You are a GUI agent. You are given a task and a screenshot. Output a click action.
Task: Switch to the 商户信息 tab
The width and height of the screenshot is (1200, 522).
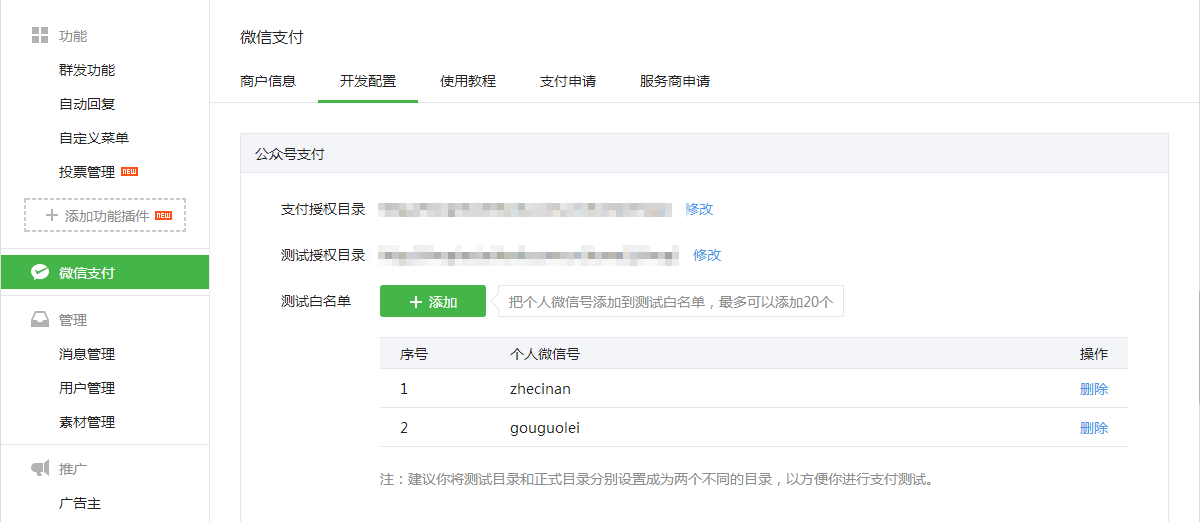pos(268,81)
